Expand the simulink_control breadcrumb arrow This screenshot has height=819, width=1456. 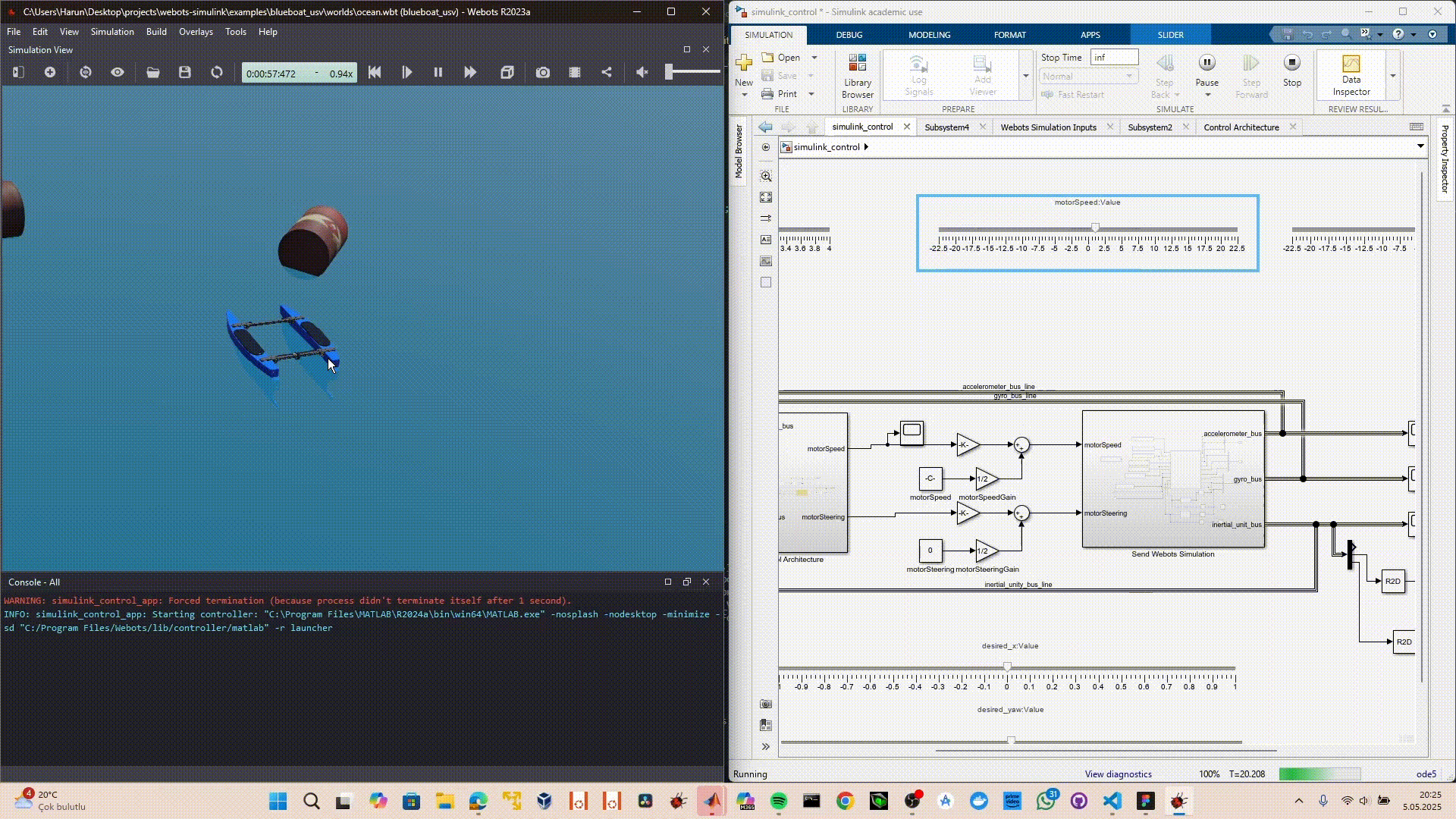866,147
